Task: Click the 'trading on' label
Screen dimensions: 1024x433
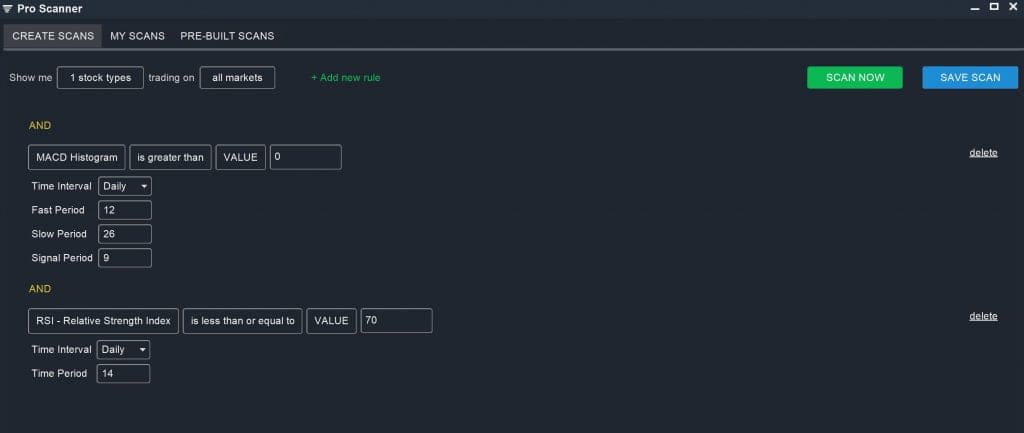Action: (171, 78)
